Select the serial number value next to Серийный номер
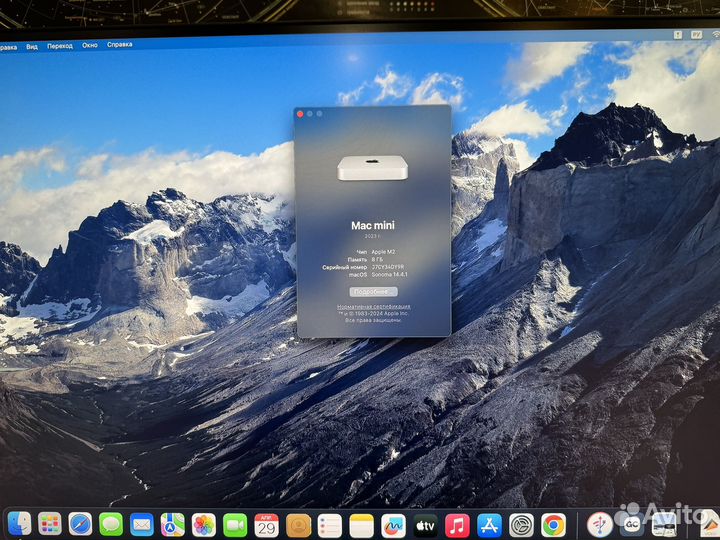This screenshot has width=720, height=540. tap(388, 267)
